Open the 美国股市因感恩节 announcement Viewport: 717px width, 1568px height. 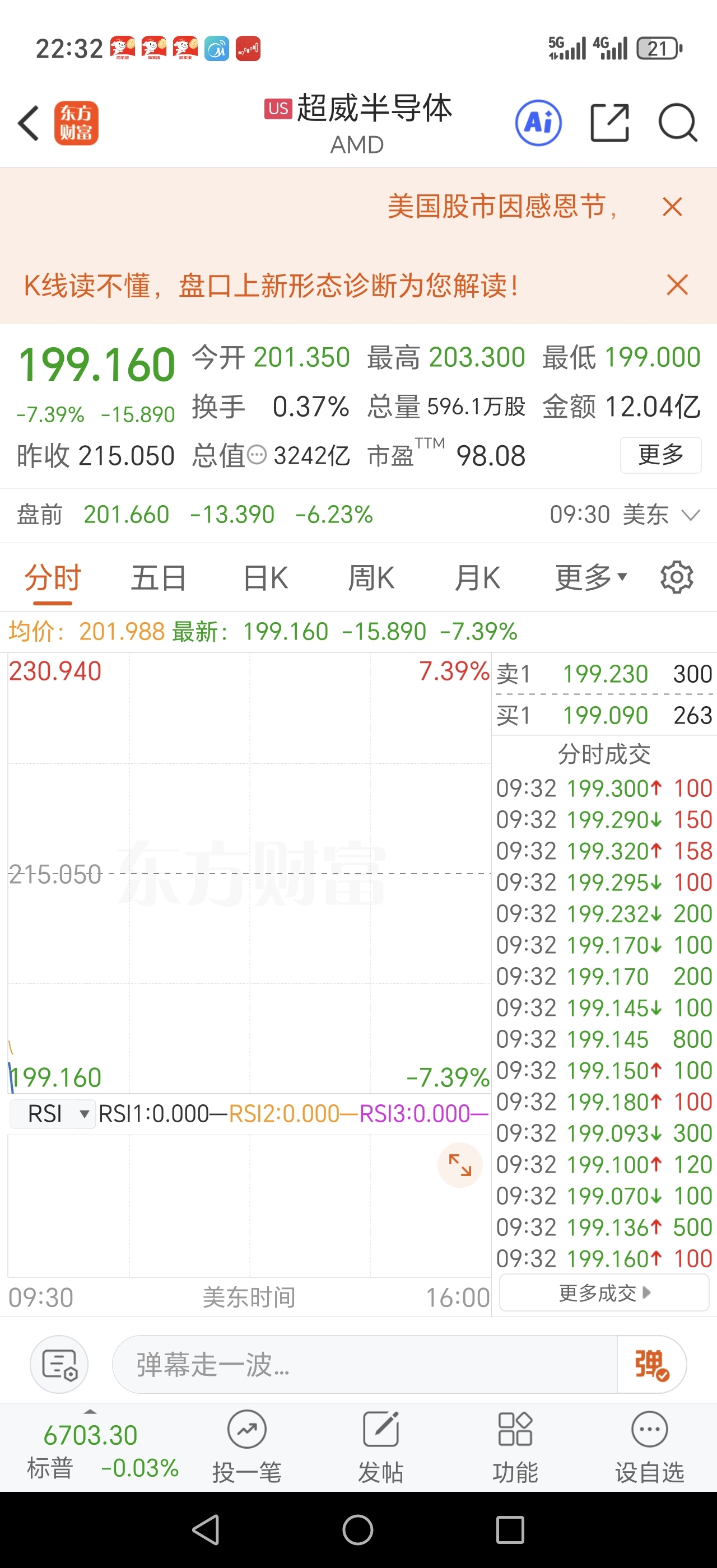[x=503, y=206]
